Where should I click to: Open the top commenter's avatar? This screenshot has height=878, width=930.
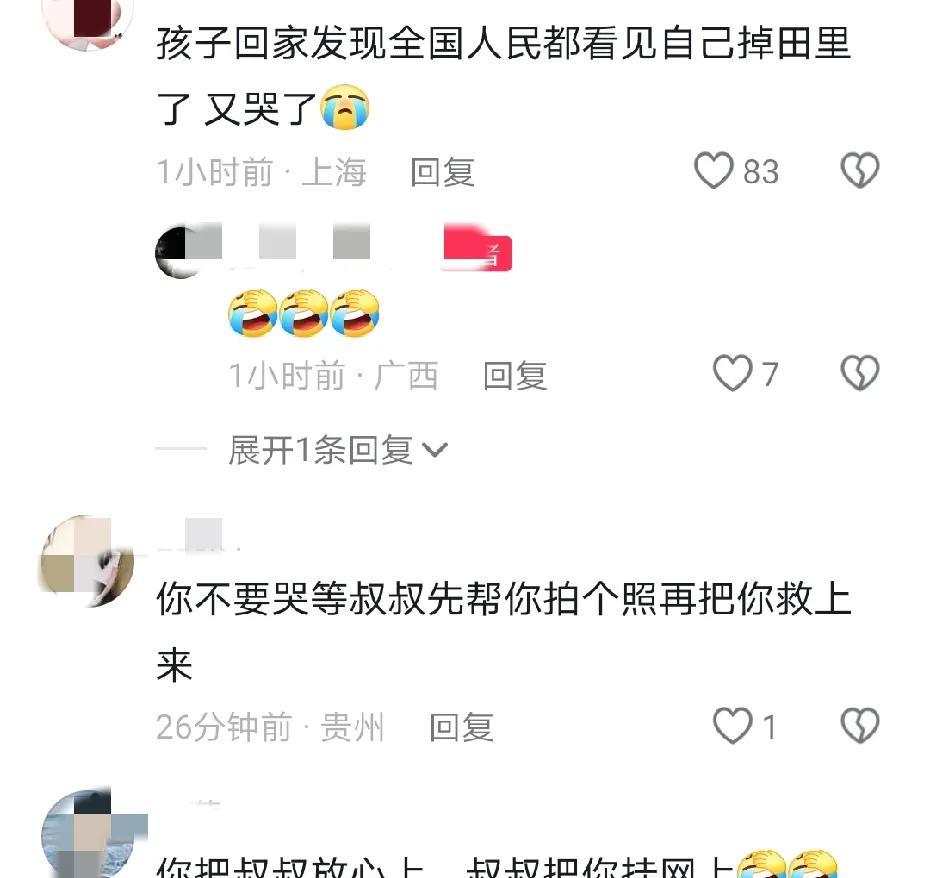pyautogui.click(x=88, y=18)
